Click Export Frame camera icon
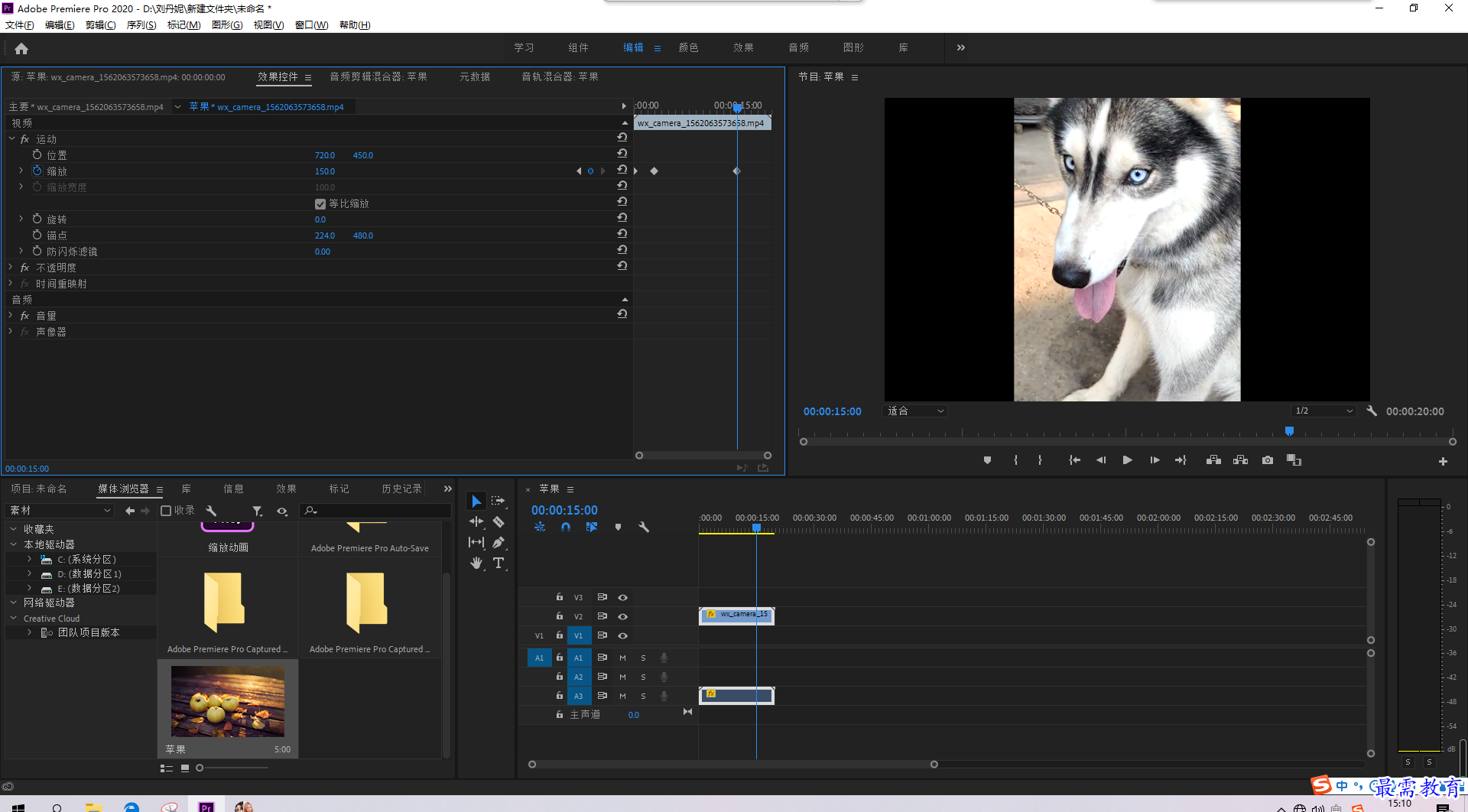This screenshot has width=1468, height=812. pos(1268,460)
